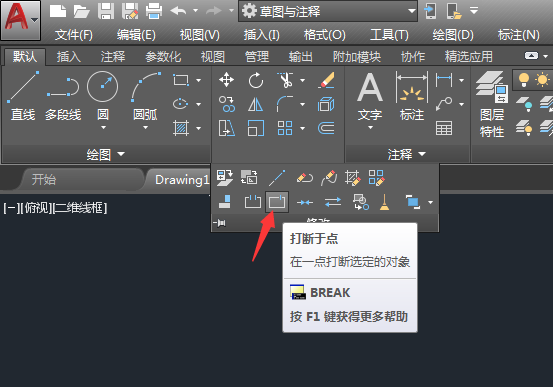Open the 绘图(D) menu
Screen dimensions: 553x387
tap(453, 35)
